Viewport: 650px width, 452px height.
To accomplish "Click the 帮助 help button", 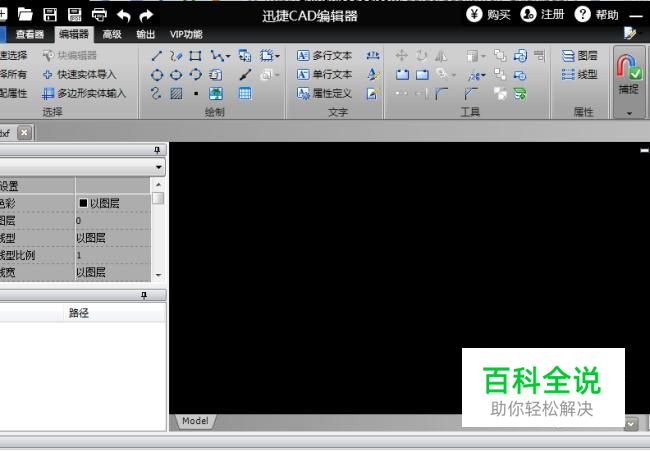I will (597, 15).
